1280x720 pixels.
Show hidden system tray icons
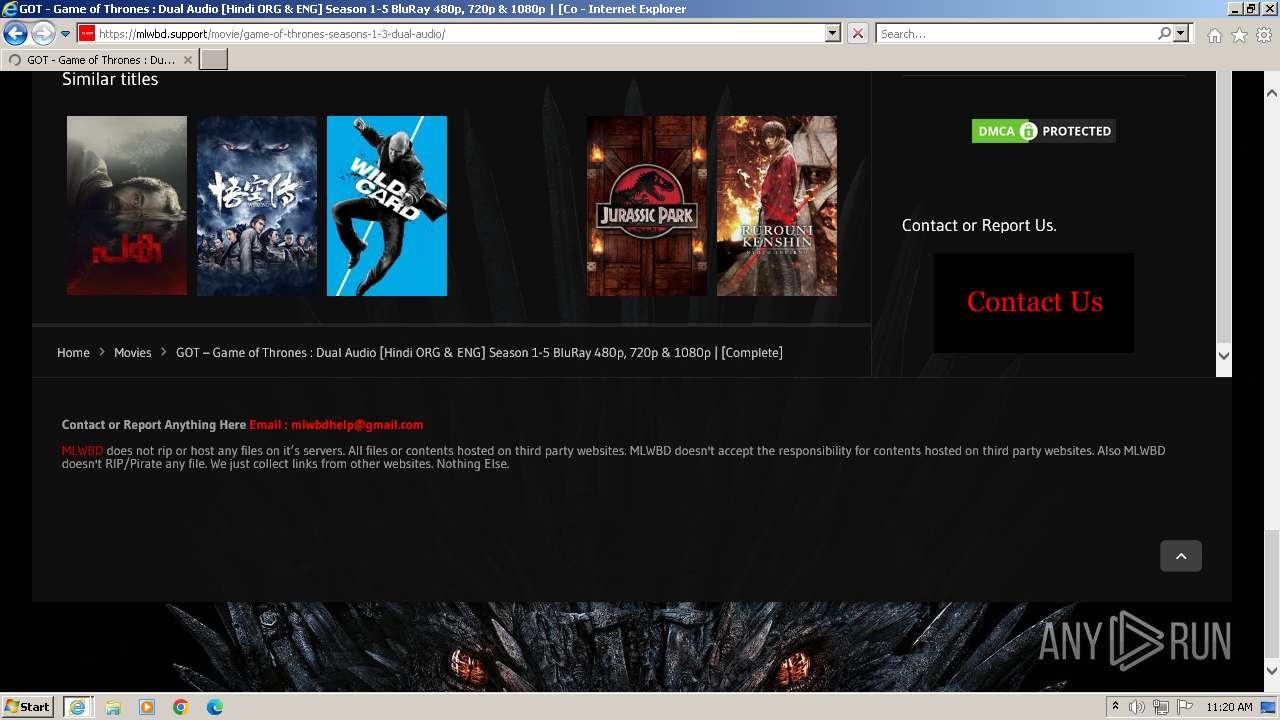click(x=1115, y=707)
